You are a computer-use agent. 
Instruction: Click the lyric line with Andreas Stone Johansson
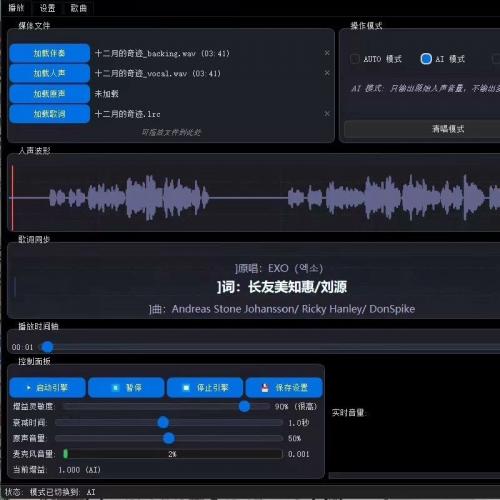[x=282, y=309]
